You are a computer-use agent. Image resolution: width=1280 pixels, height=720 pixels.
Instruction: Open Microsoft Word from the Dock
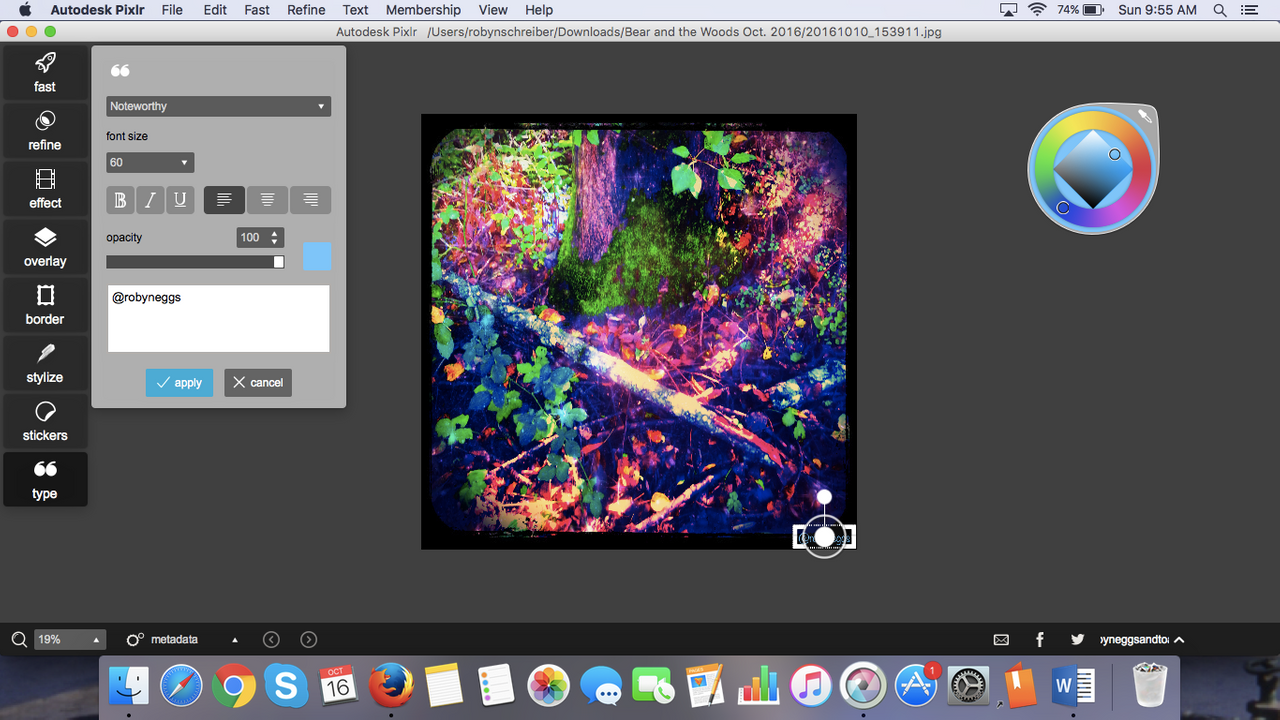(1073, 686)
